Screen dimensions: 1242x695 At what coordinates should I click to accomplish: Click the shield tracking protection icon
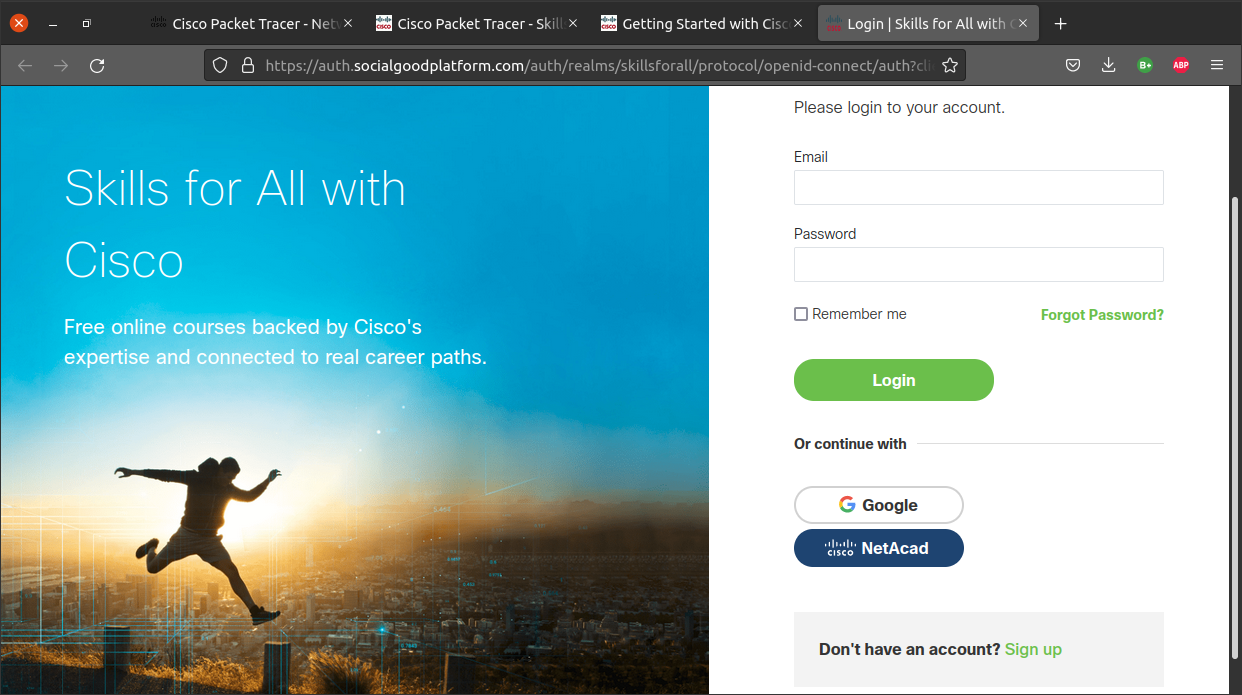(x=221, y=65)
